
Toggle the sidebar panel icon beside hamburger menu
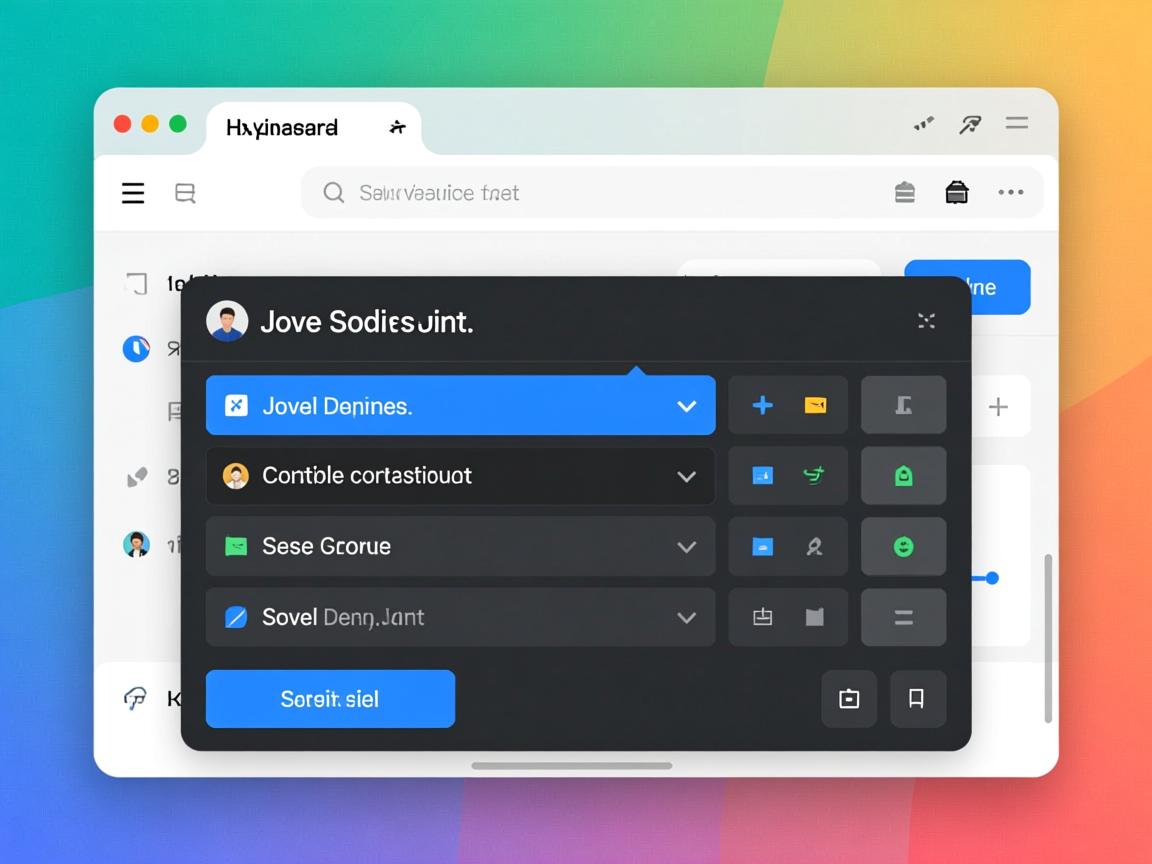coord(185,193)
